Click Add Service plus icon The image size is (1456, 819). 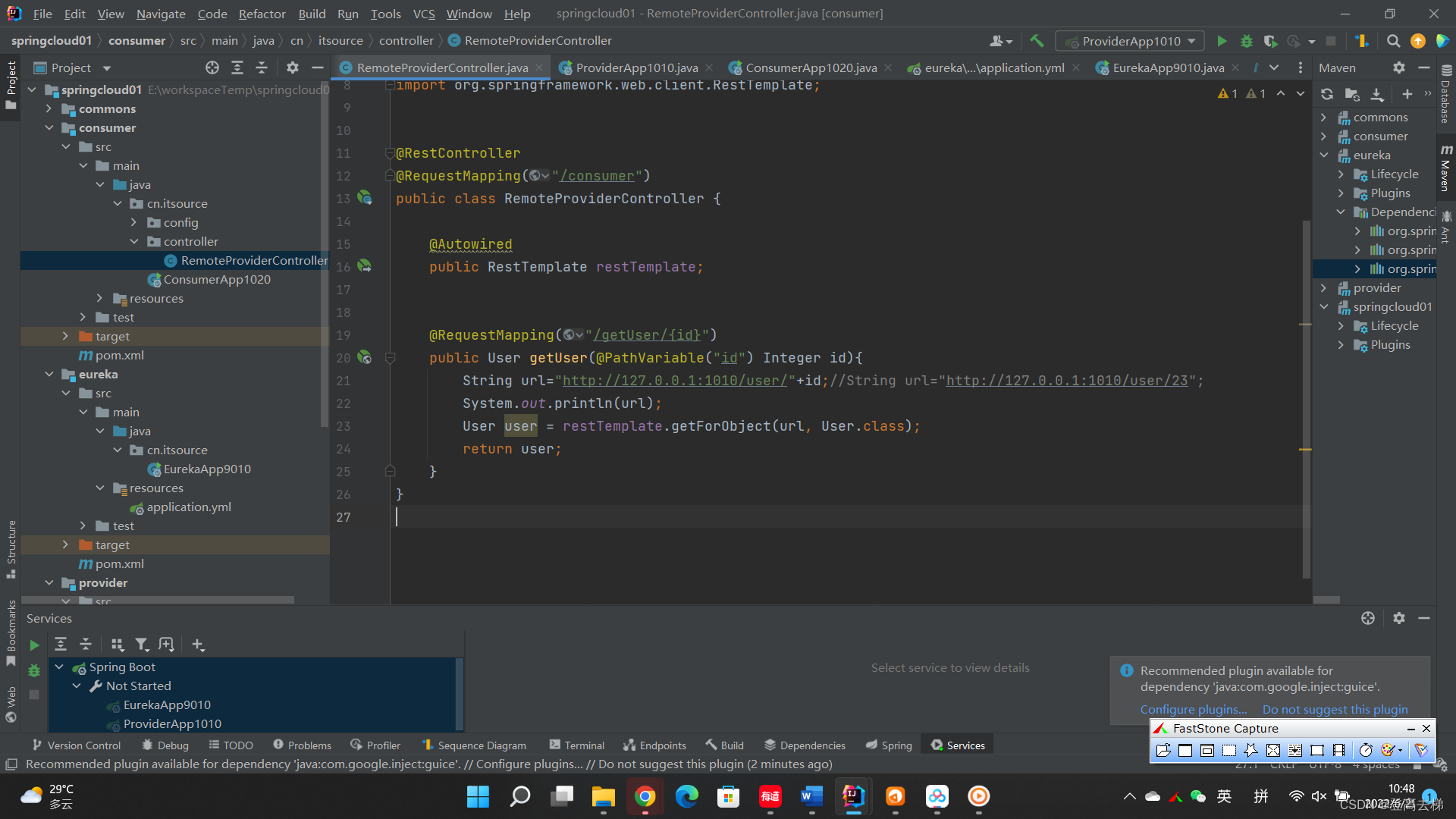tap(198, 645)
